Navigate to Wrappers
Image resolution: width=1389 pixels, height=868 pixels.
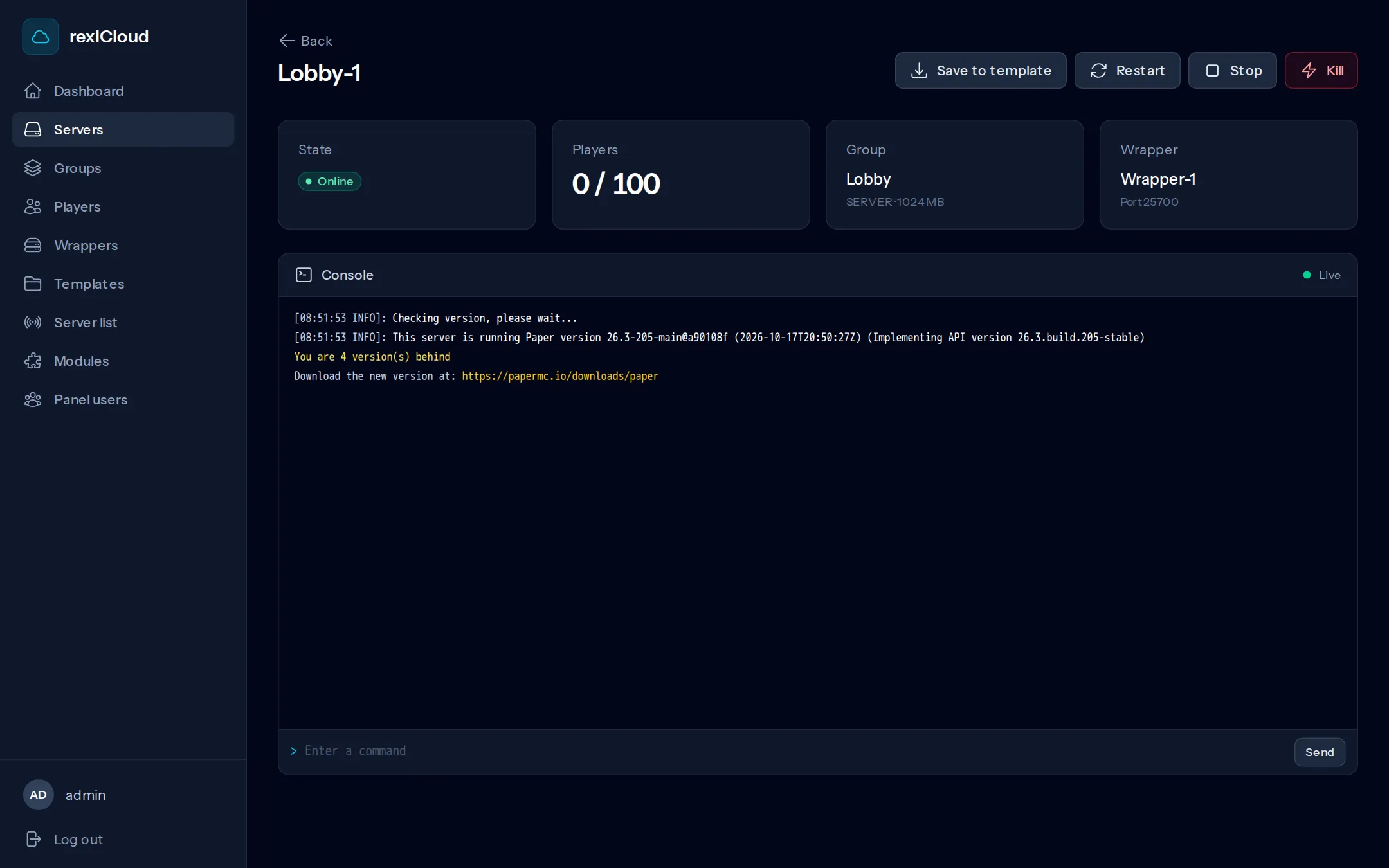point(123,245)
